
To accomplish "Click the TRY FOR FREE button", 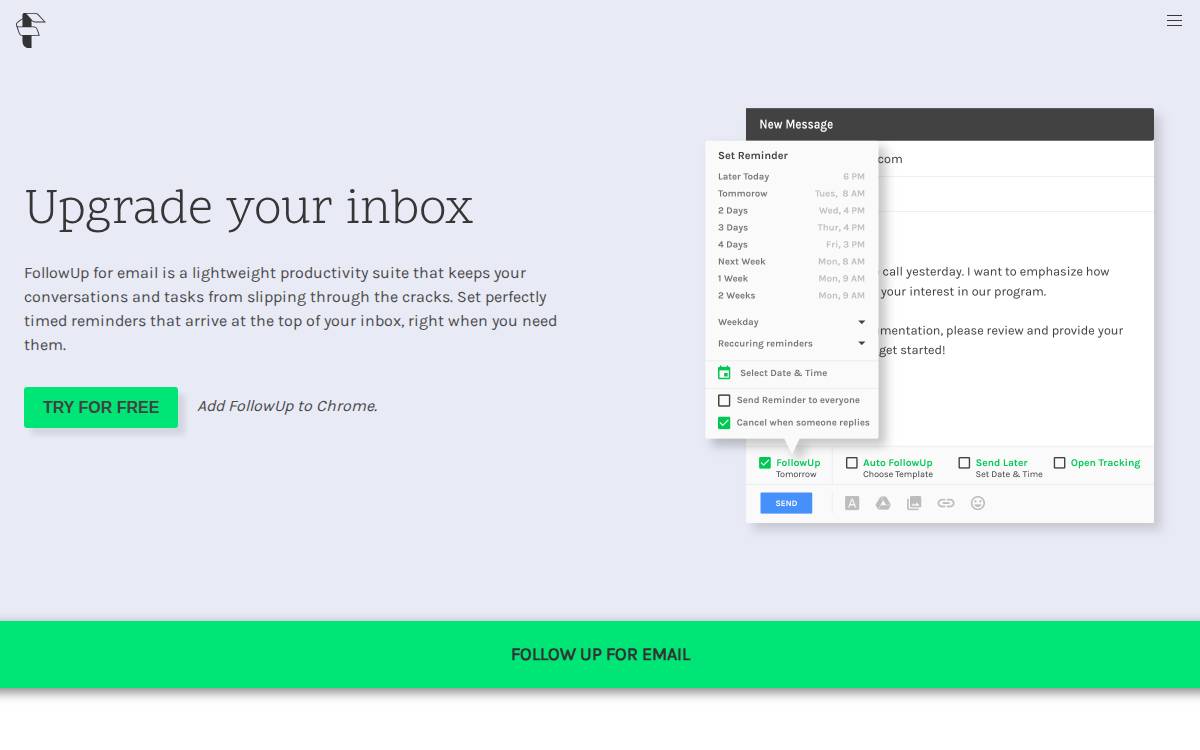I will (x=101, y=407).
